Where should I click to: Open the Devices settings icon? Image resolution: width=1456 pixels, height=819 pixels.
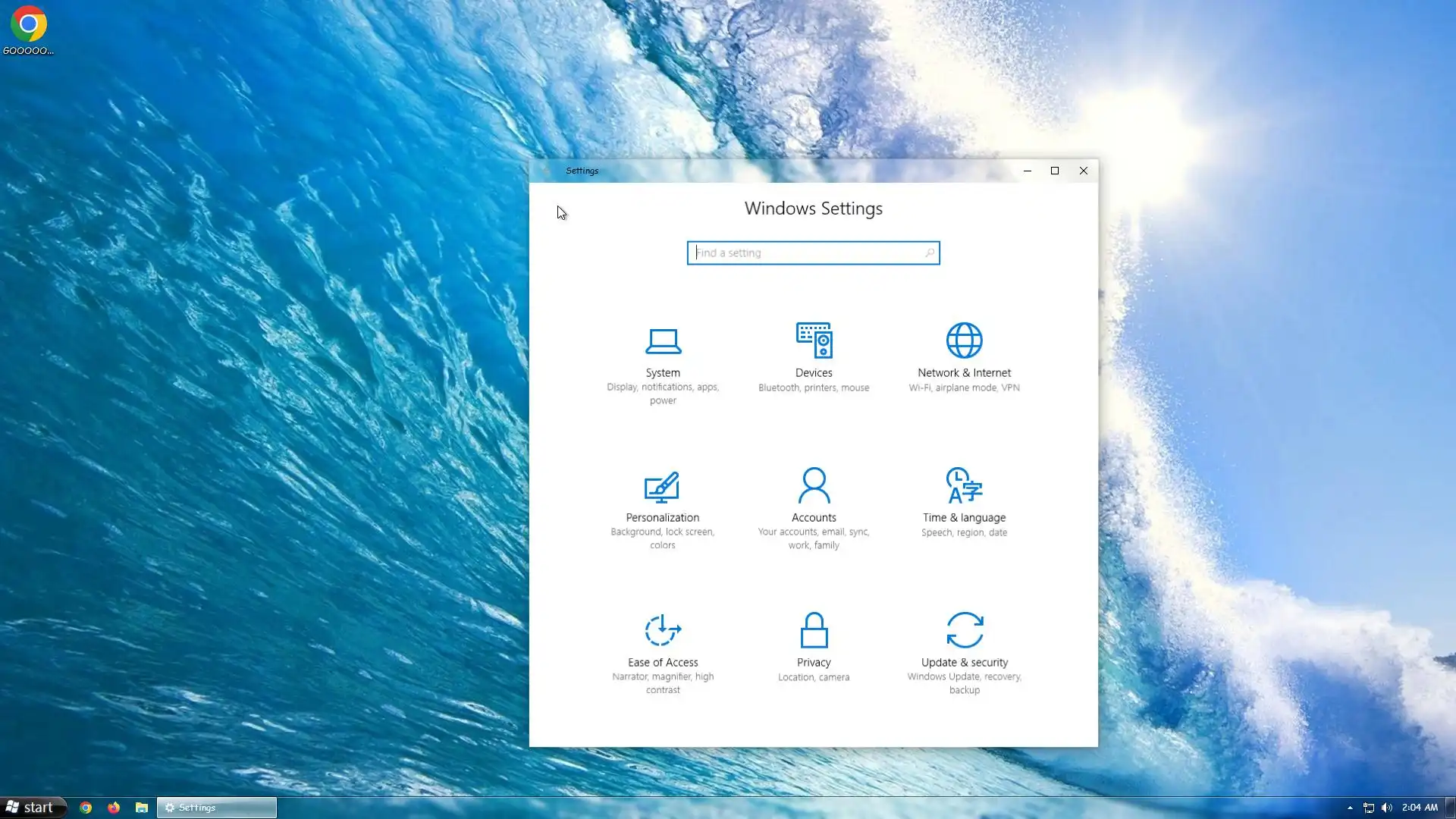pyautogui.click(x=814, y=340)
